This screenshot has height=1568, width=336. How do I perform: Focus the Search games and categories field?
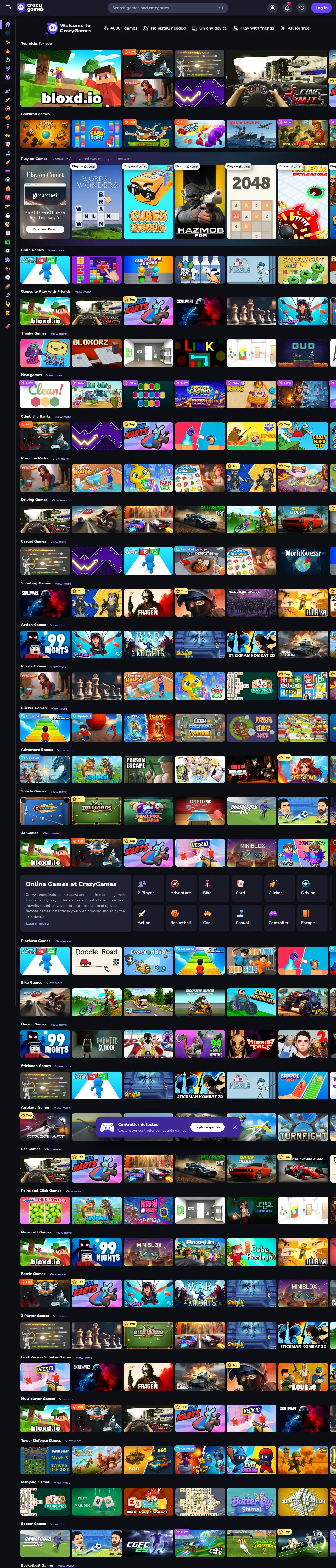(168, 8)
